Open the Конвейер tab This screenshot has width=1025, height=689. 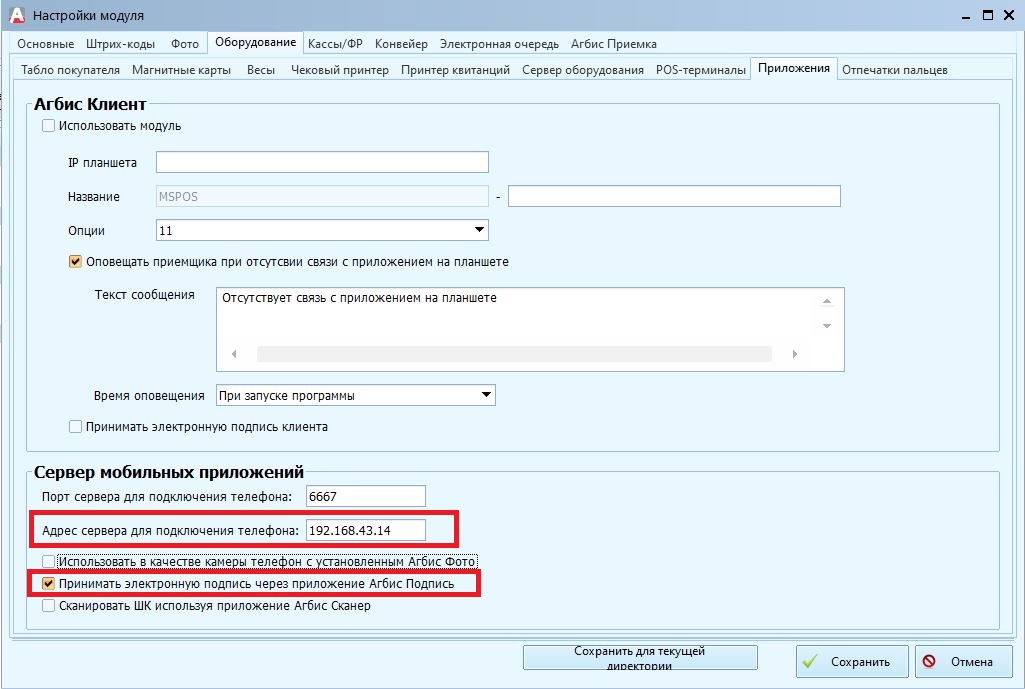pos(401,44)
